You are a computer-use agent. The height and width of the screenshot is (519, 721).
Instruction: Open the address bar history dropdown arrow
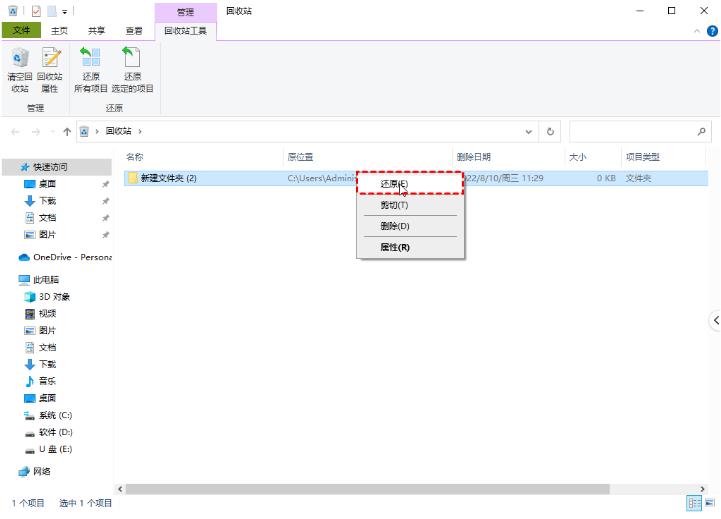click(528, 132)
